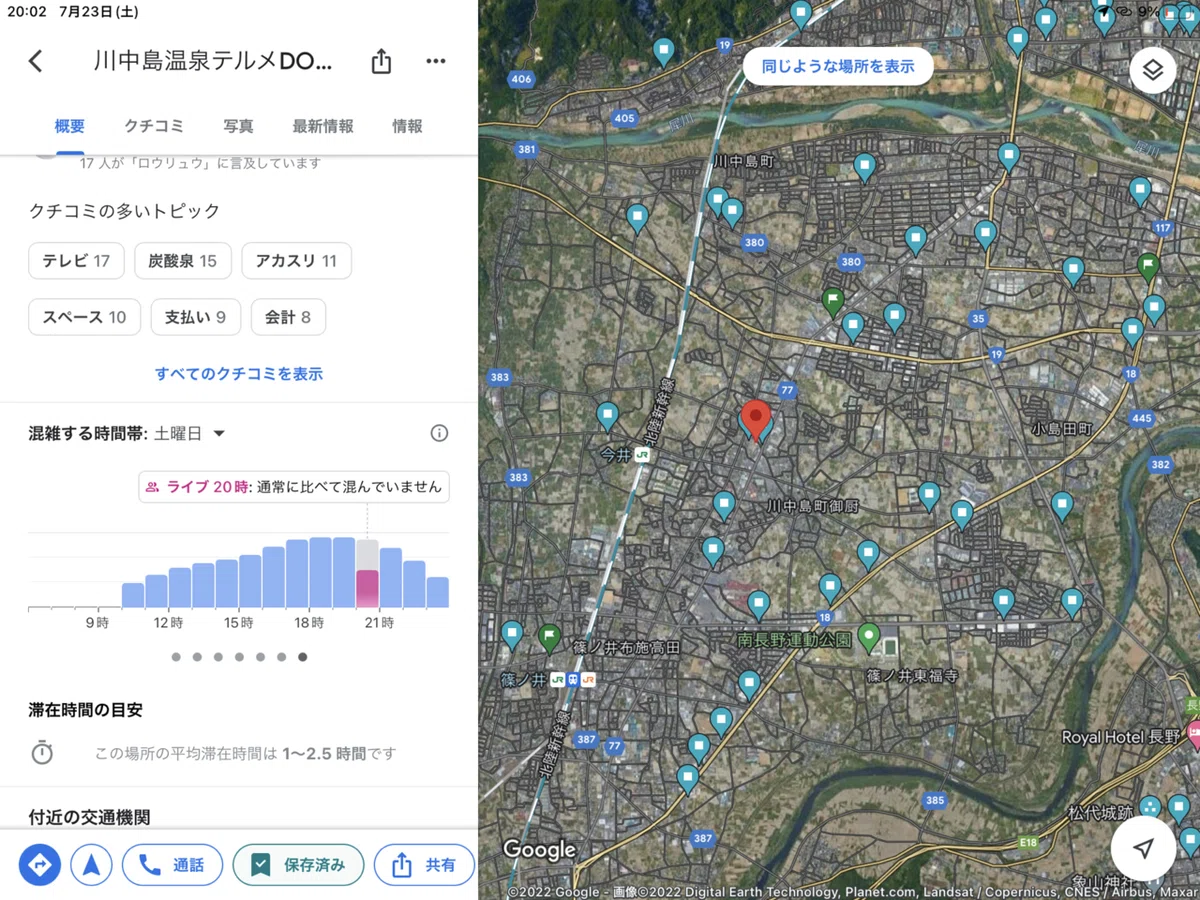Select the red place pin on map
This screenshot has width=1200, height=900.
click(x=756, y=419)
